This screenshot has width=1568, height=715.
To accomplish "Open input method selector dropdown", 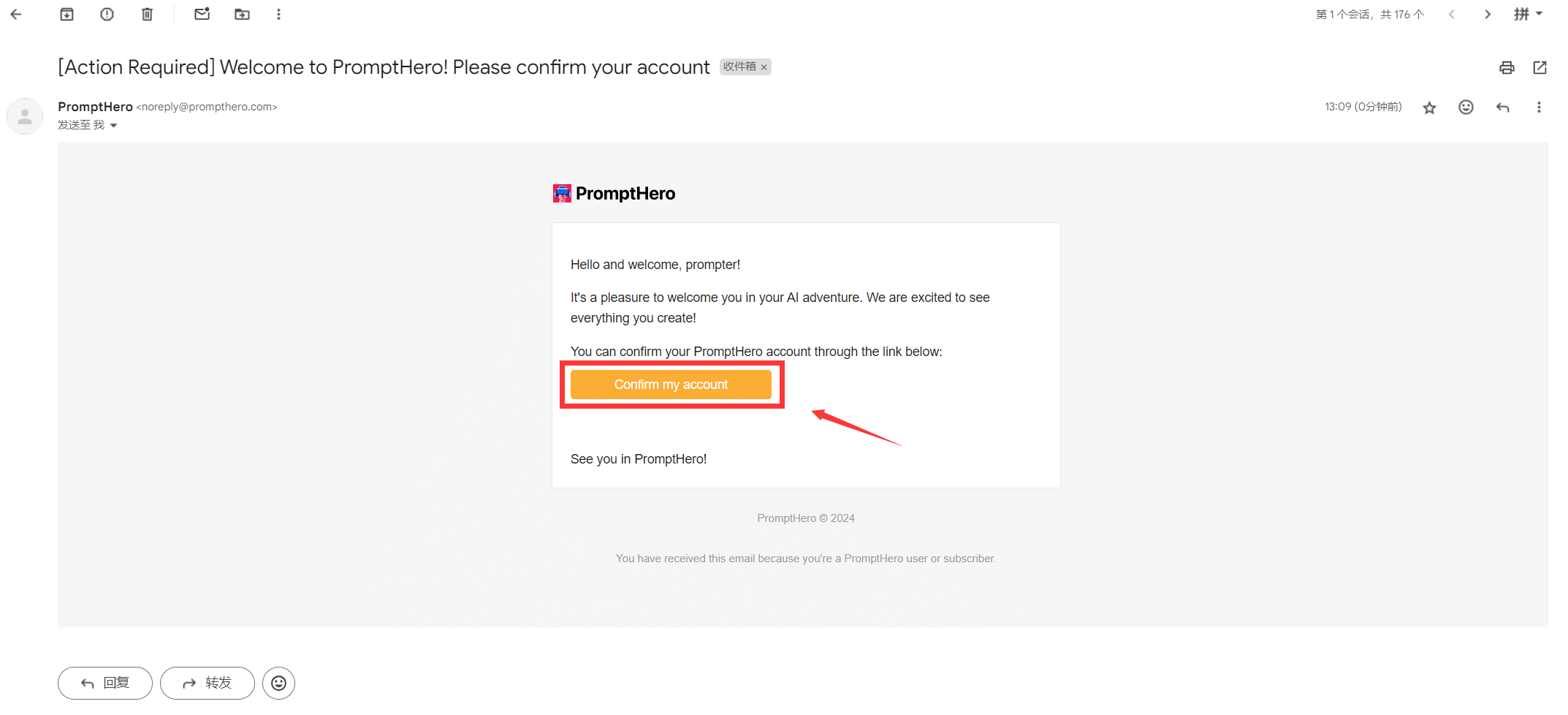I will [x=1528, y=14].
